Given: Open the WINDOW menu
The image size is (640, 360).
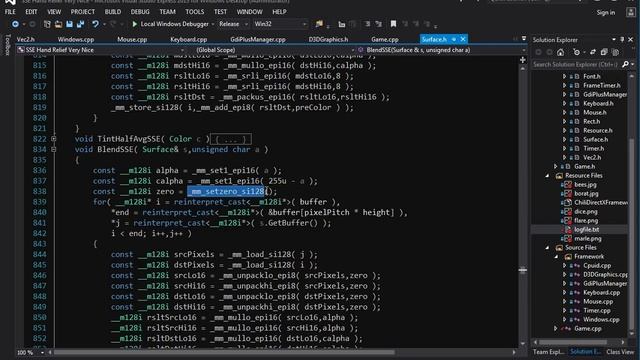Looking at the screenshot, I should tap(249, 12).
